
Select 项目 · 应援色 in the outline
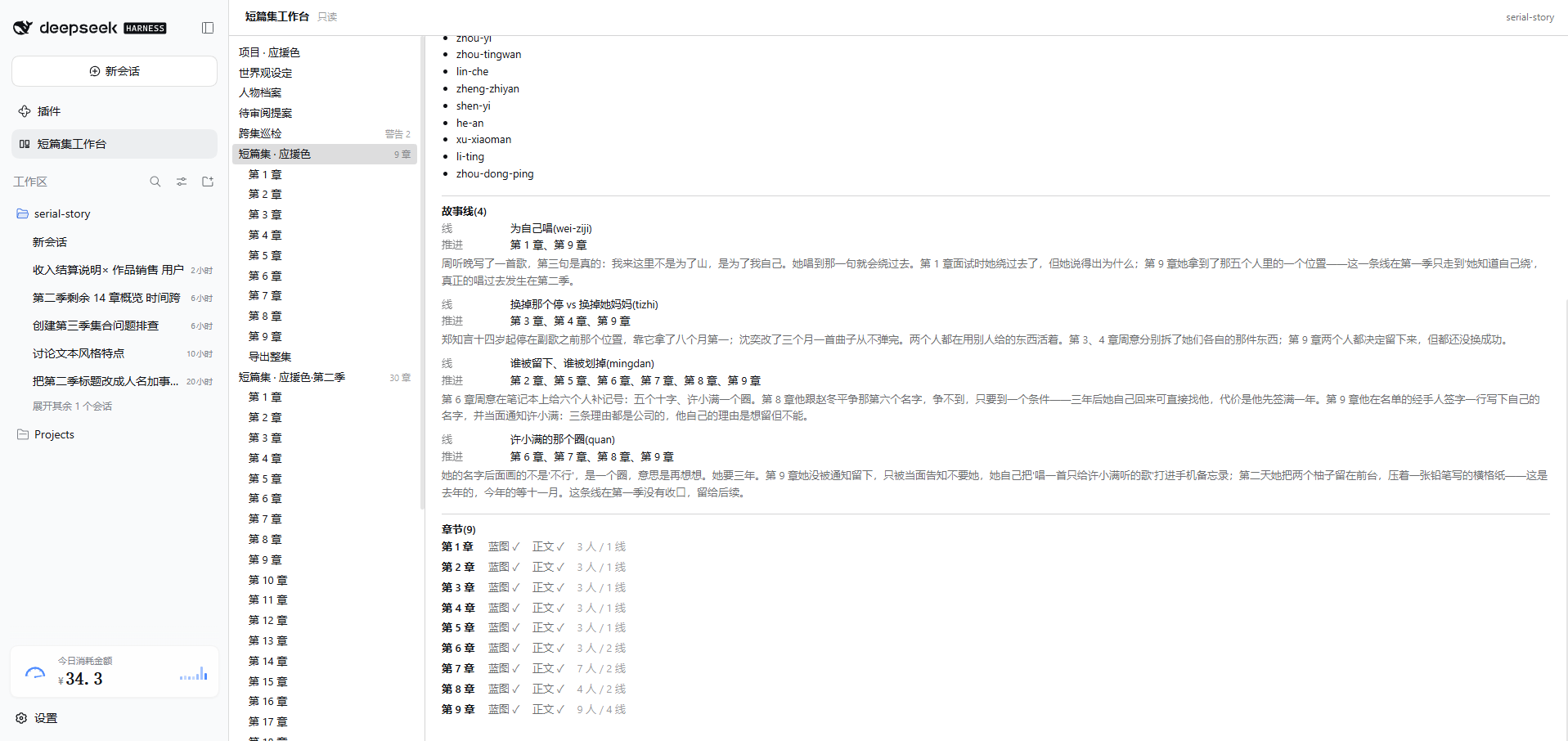pos(325,52)
